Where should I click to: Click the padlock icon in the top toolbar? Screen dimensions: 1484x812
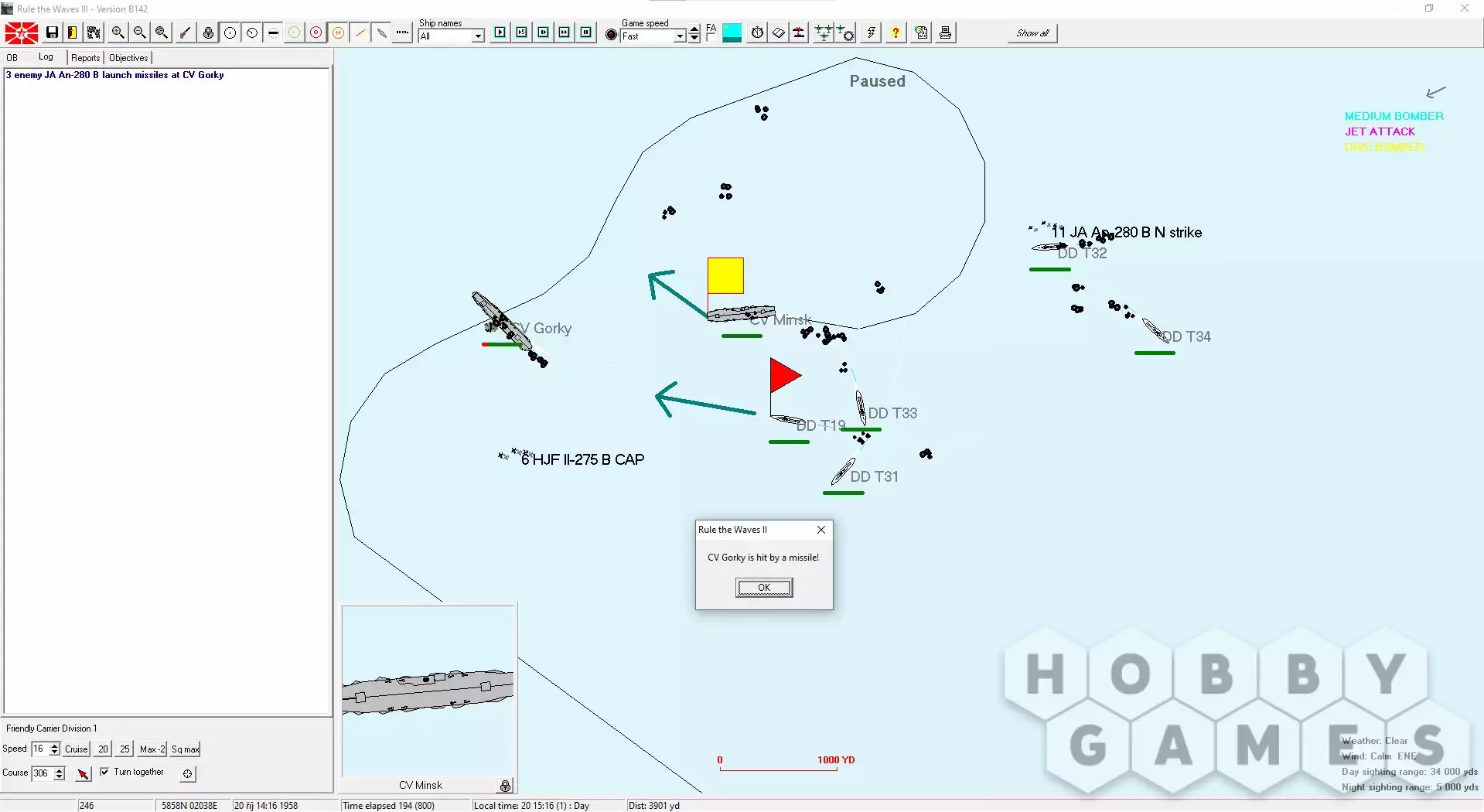point(208,32)
